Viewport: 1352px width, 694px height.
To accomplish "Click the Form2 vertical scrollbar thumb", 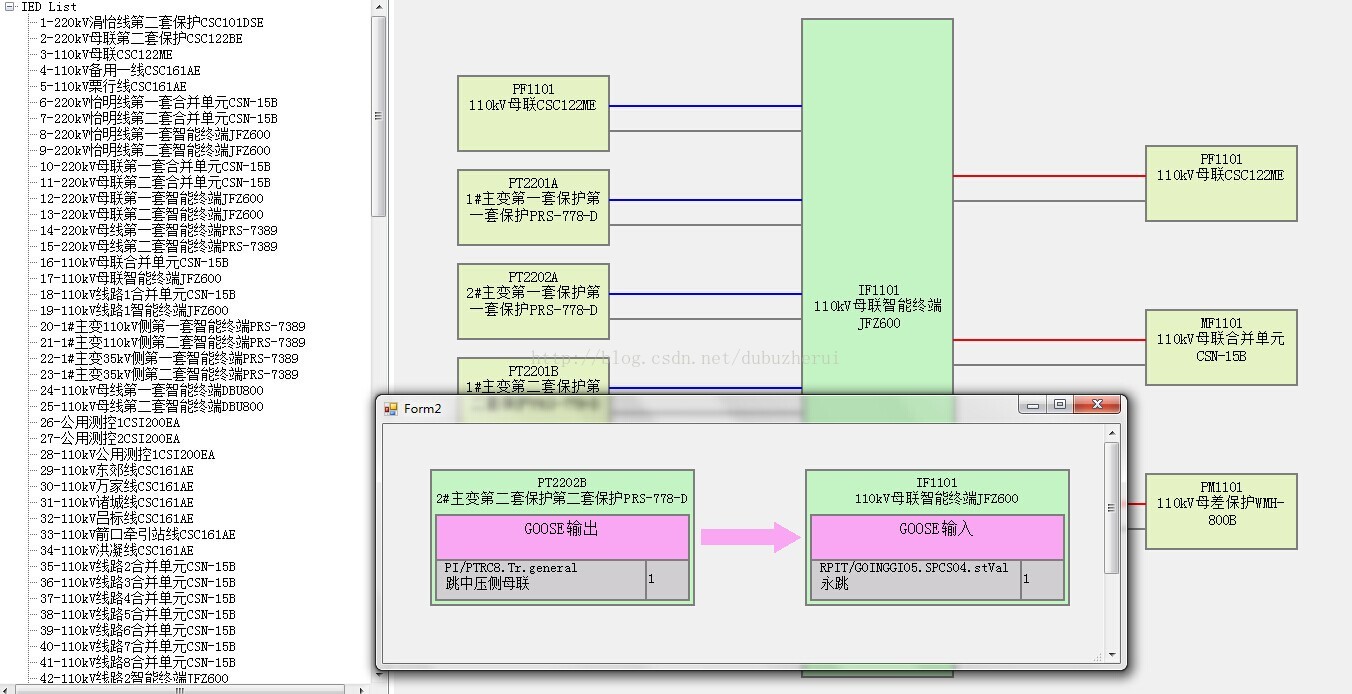I will [x=1111, y=507].
